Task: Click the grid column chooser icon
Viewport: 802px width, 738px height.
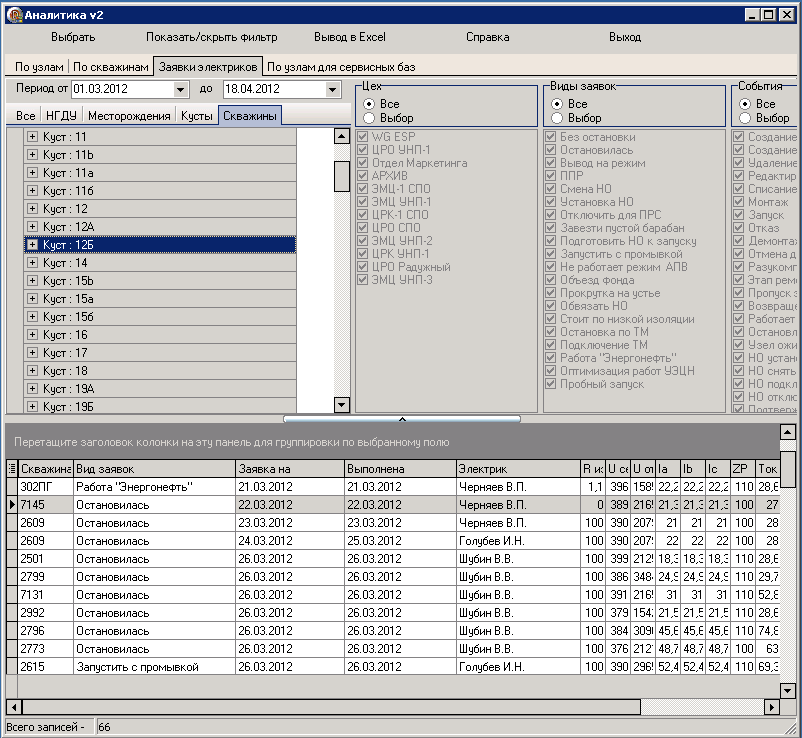Action: [x=12, y=469]
